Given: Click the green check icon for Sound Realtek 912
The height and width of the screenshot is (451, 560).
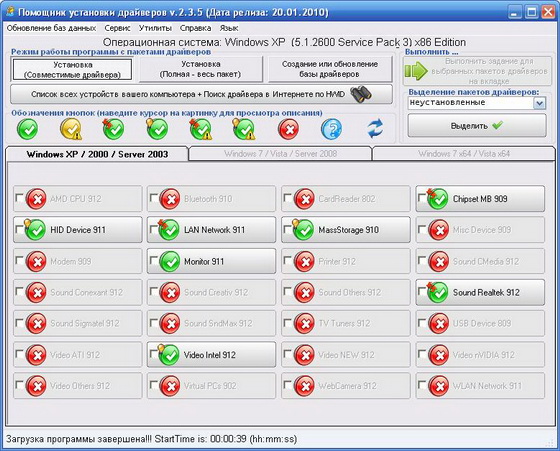Looking at the screenshot, I should coord(438,292).
